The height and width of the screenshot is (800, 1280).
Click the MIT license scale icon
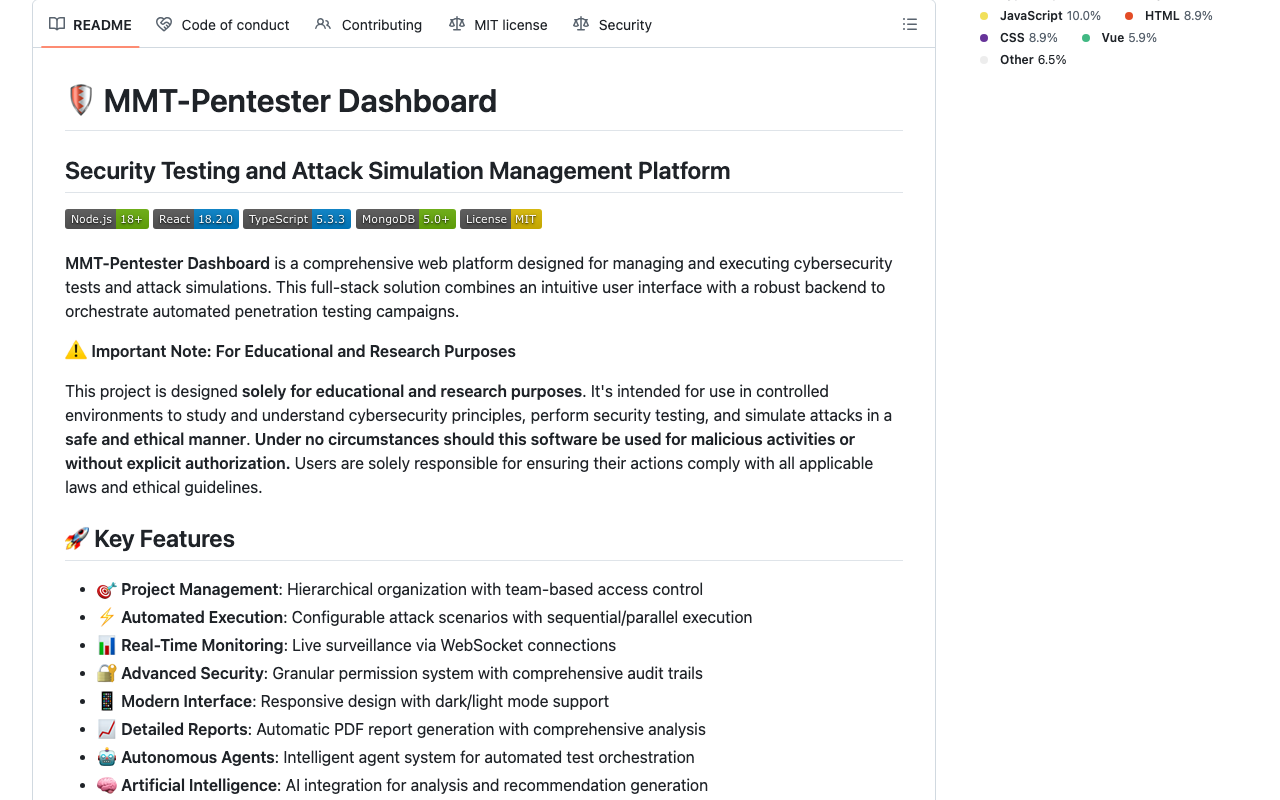[457, 24]
